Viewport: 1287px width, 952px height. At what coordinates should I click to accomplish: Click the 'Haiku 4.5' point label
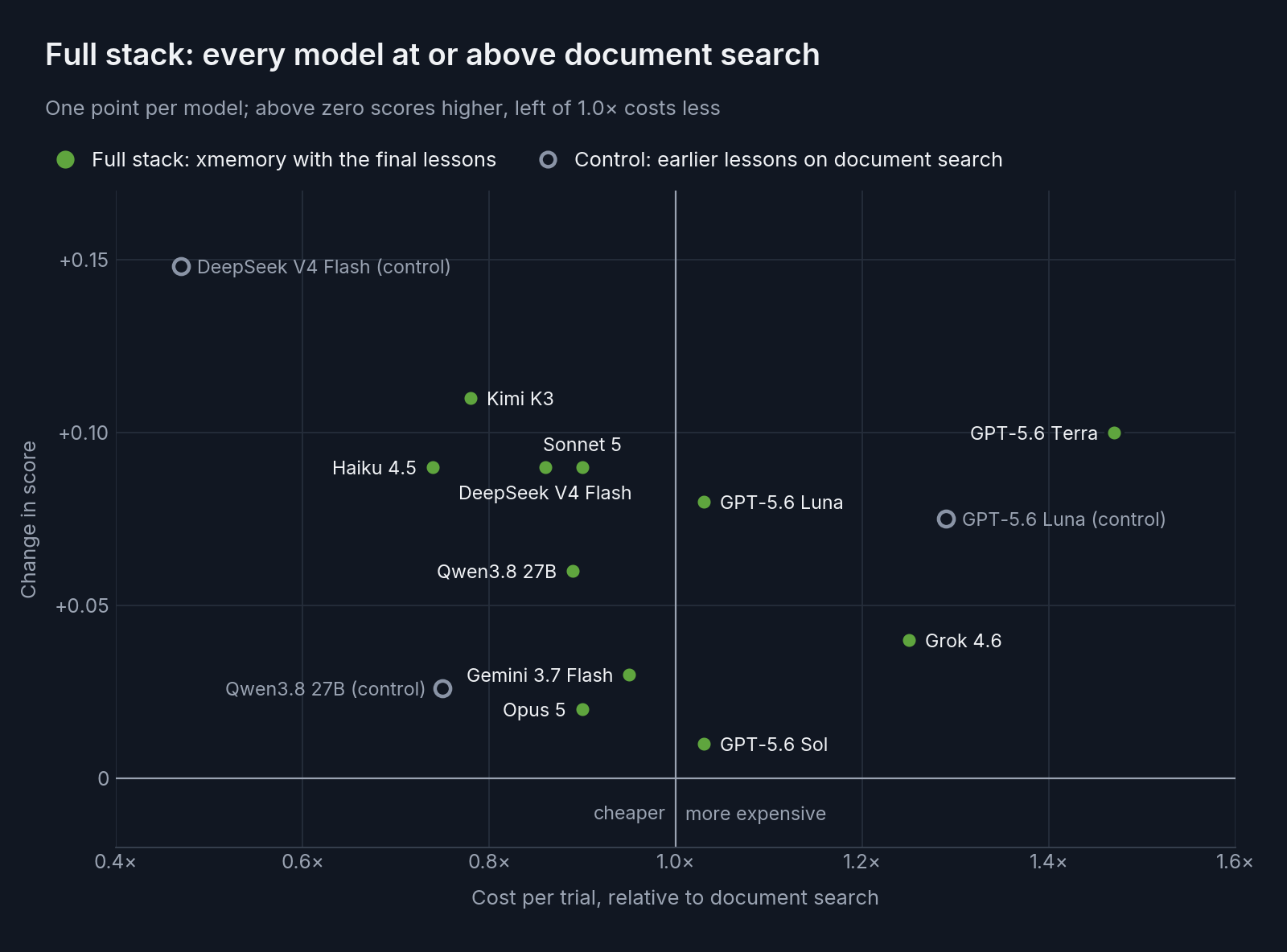tap(374, 468)
